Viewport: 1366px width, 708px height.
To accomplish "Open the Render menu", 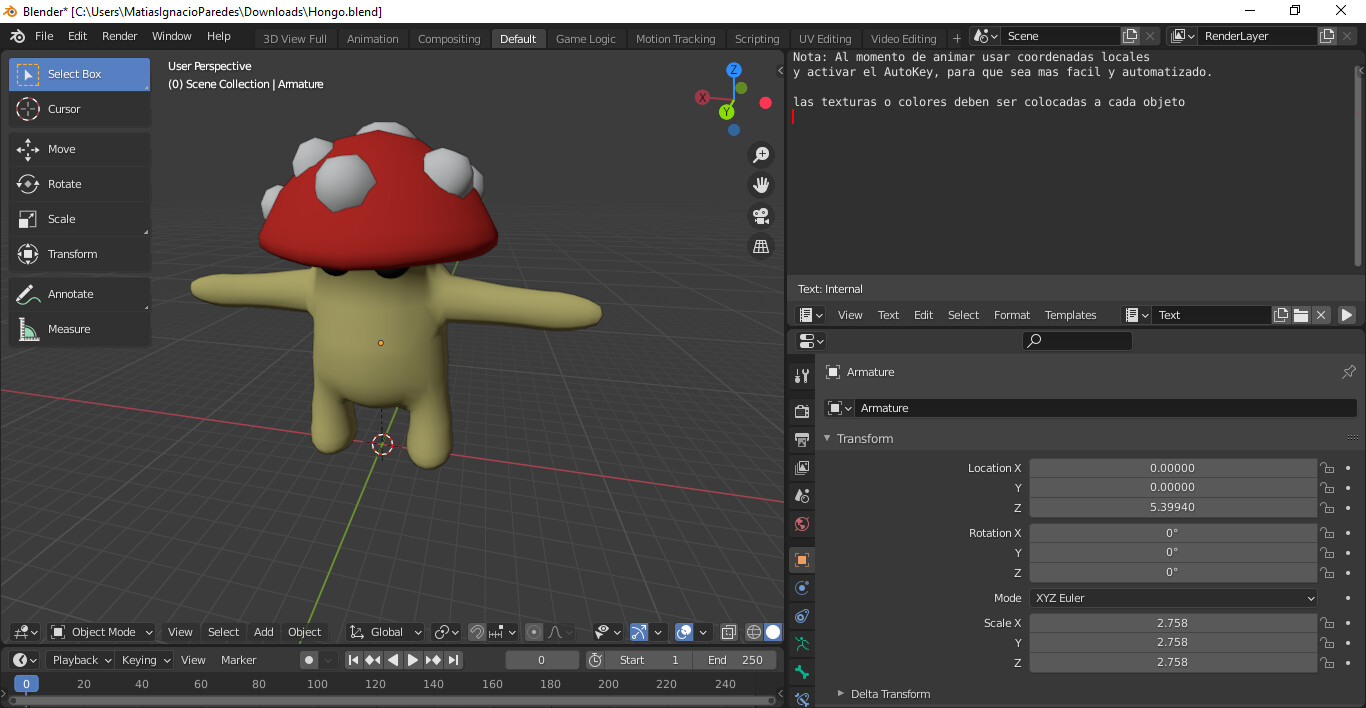I will coord(119,36).
